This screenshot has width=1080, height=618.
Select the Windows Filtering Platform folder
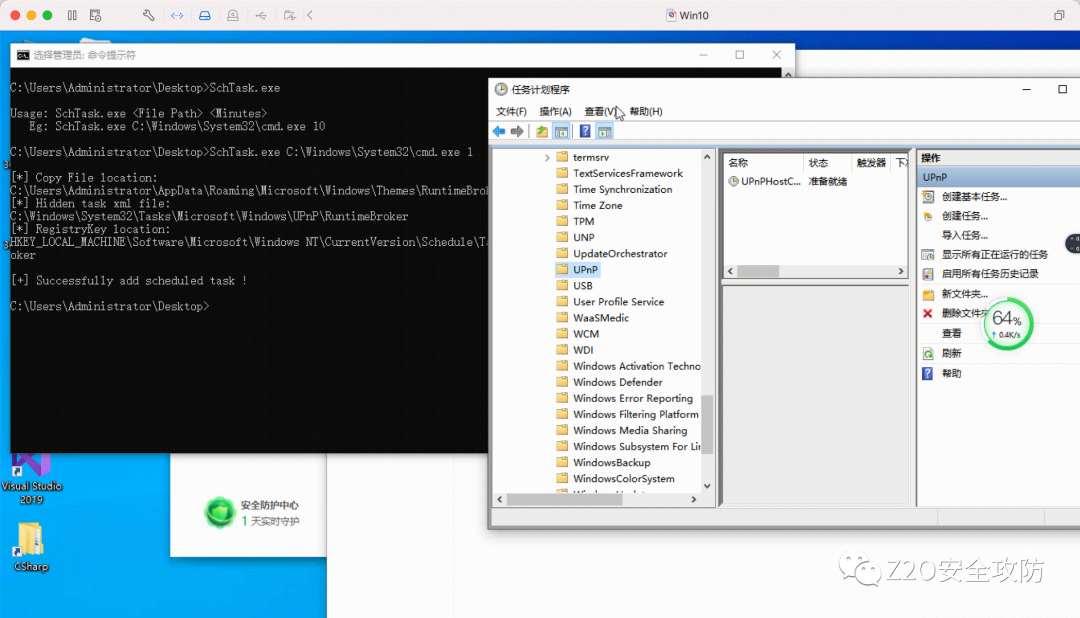point(636,414)
